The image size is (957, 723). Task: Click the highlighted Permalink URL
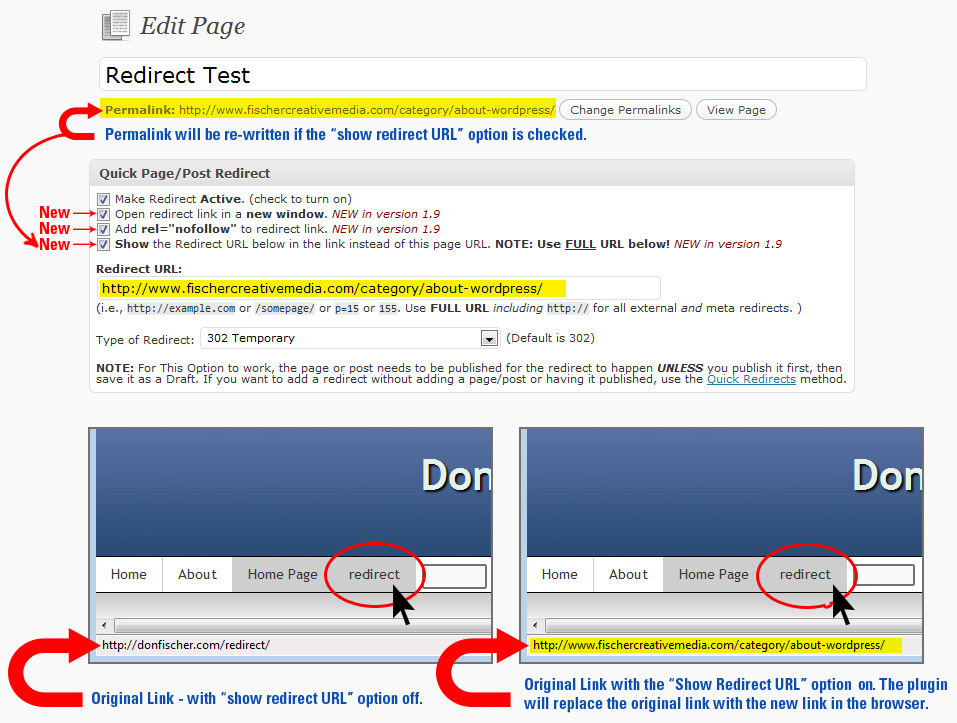coord(366,110)
